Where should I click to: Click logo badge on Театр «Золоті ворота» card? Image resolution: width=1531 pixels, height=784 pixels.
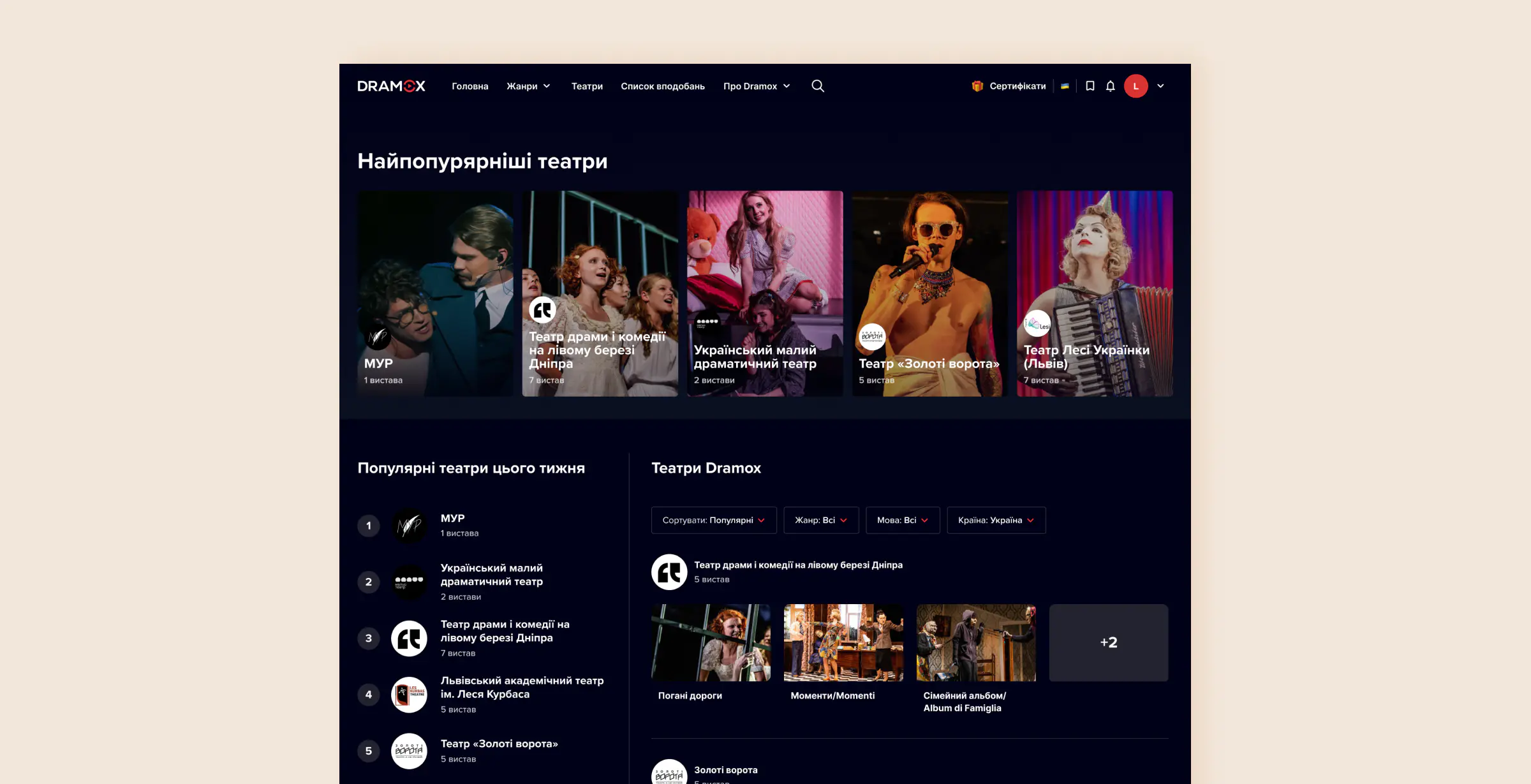tap(872, 337)
